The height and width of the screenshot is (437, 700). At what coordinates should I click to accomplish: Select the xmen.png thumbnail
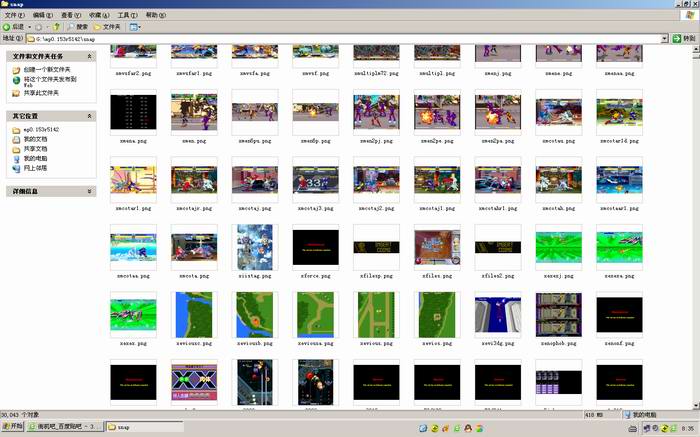pos(194,112)
